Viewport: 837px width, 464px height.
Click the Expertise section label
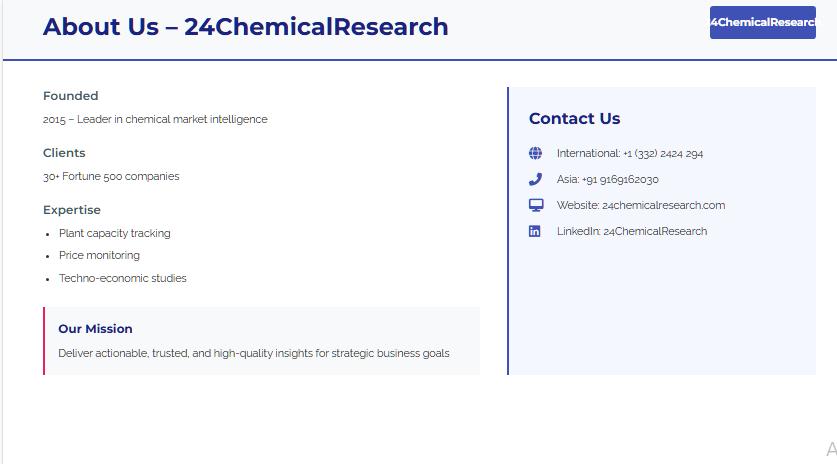[71, 210]
